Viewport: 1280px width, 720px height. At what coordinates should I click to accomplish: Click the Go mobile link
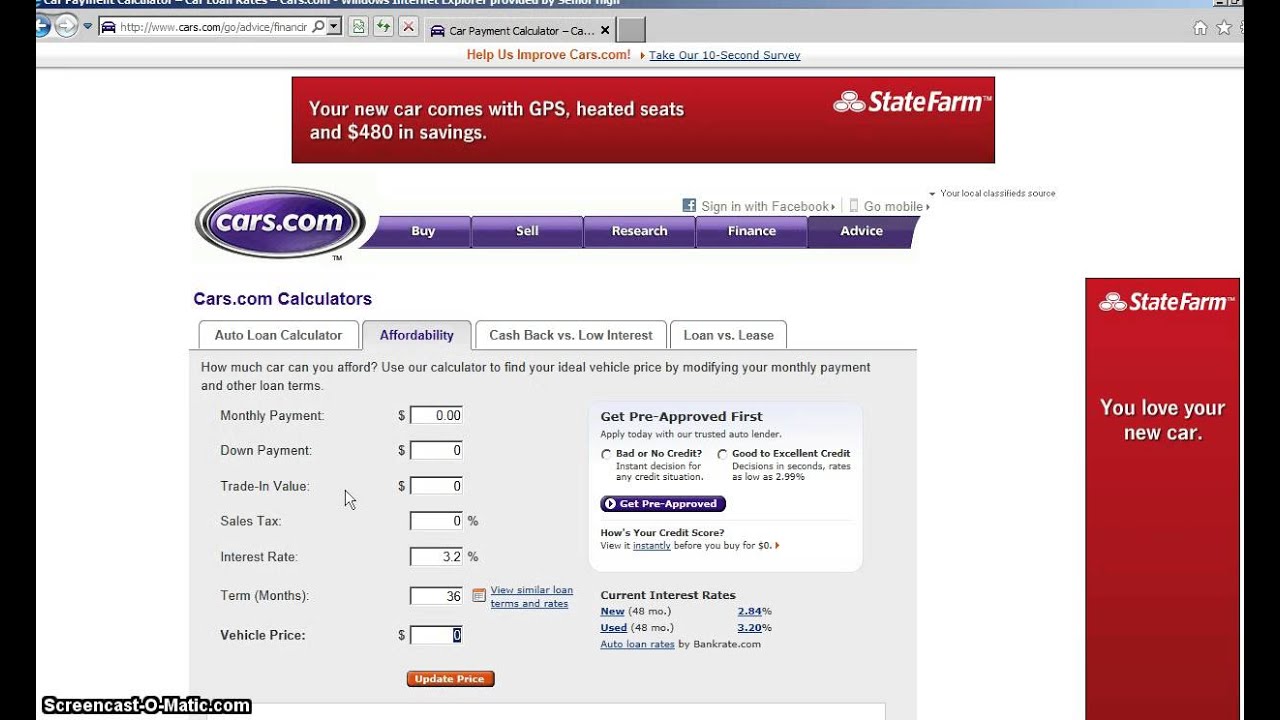click(893, 206)
